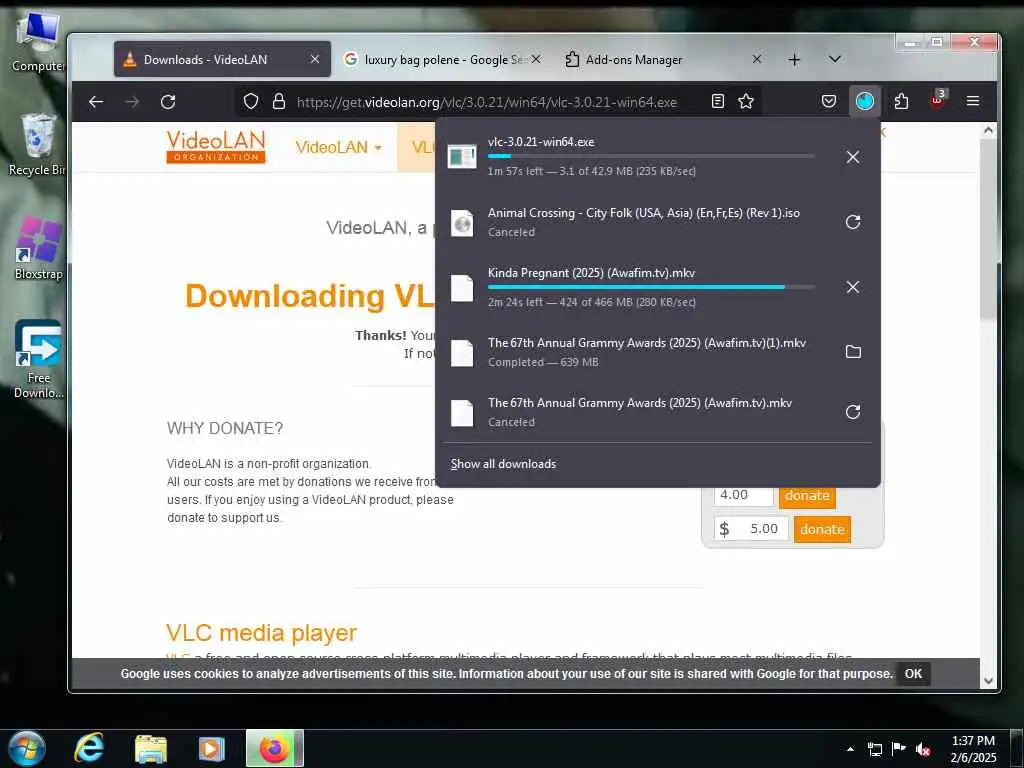1024x768 pixels.
Task: Click Show all downloads
Action: click(x=504, y=464)
